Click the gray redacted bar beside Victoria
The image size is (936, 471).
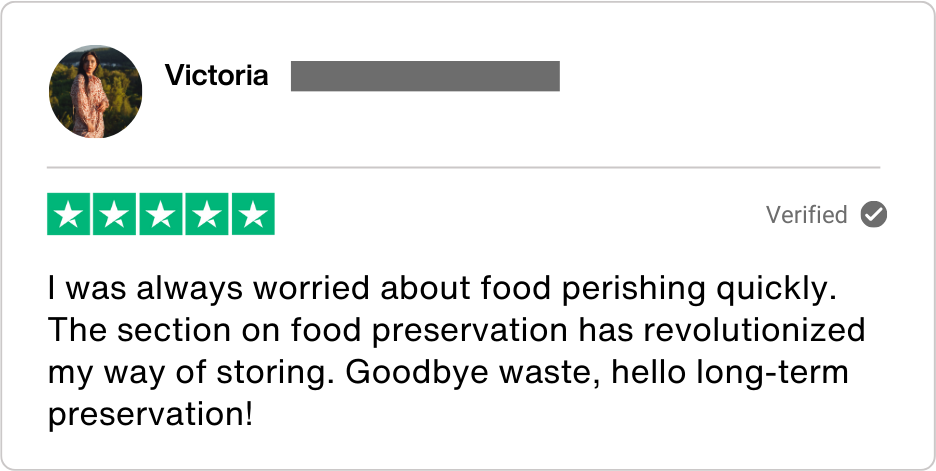425,76
